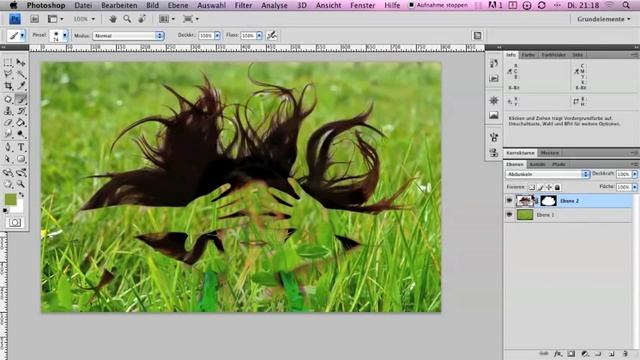The image size is (640, 360).
Task: Select the Brush tool in the toolbox
Action: pos(21,99)
